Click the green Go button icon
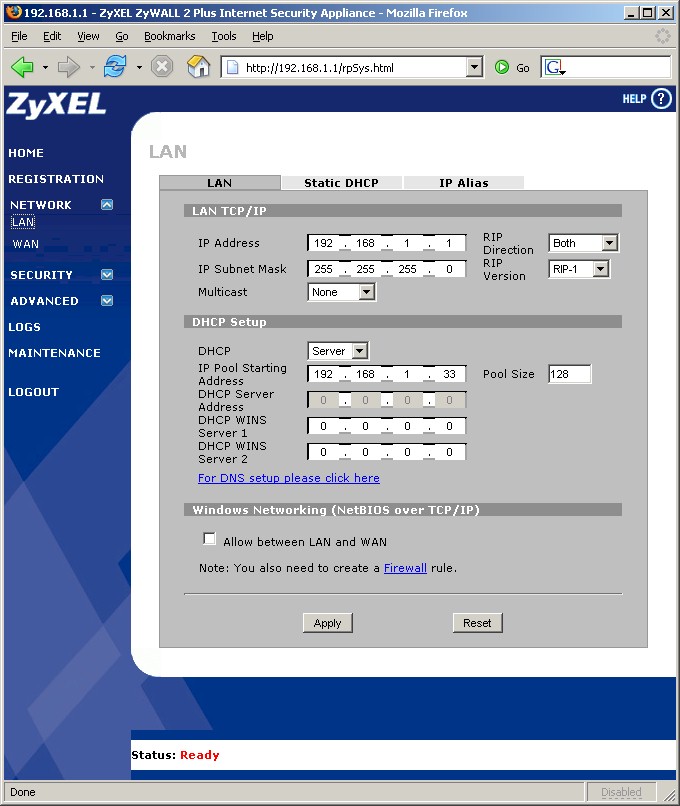The height and width of the screenshot is (806, 680). [x=502, y=67]
